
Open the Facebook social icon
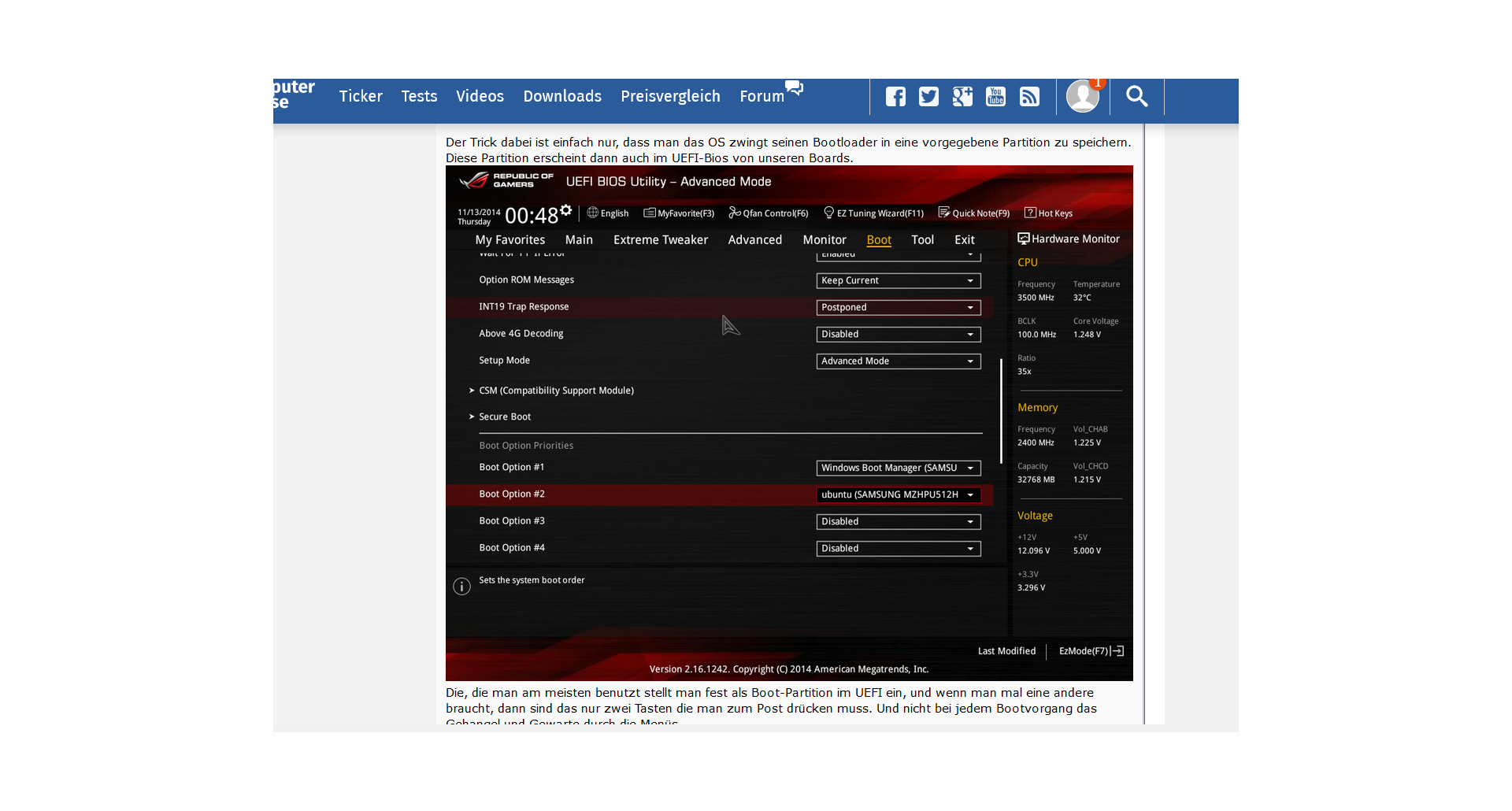coord(895,96)
